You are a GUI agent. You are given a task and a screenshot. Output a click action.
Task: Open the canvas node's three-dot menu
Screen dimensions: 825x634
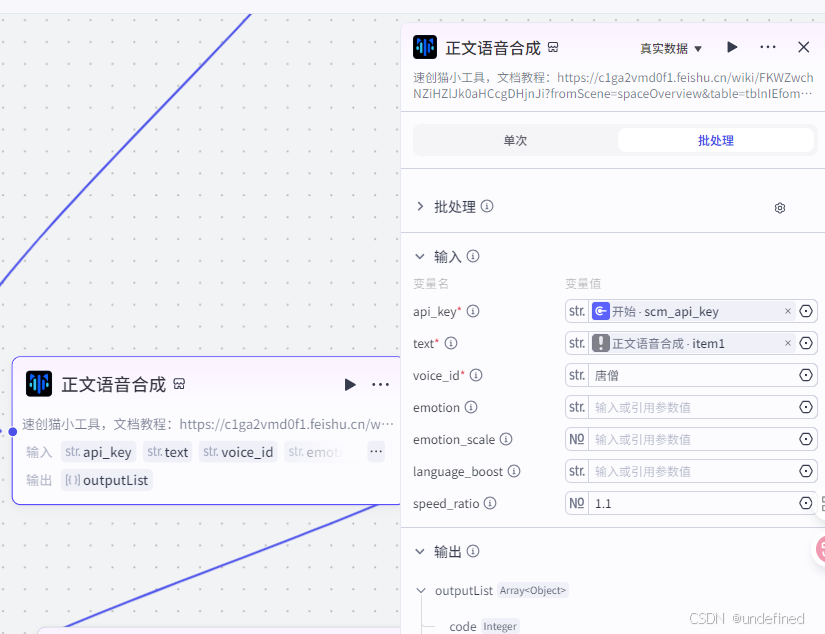click(380, 385)
